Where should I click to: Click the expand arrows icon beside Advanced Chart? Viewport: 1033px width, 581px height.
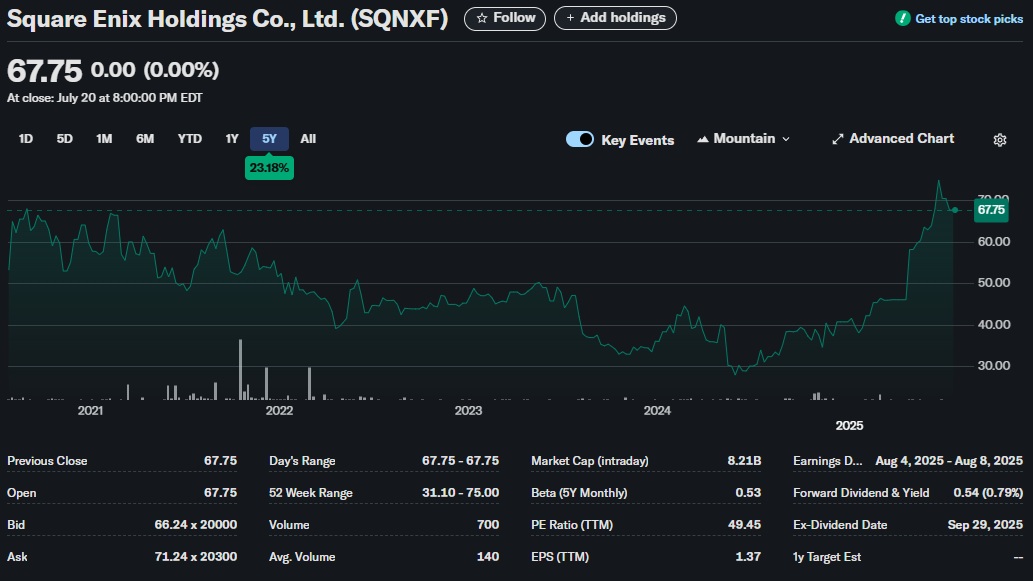pos(837,139)
